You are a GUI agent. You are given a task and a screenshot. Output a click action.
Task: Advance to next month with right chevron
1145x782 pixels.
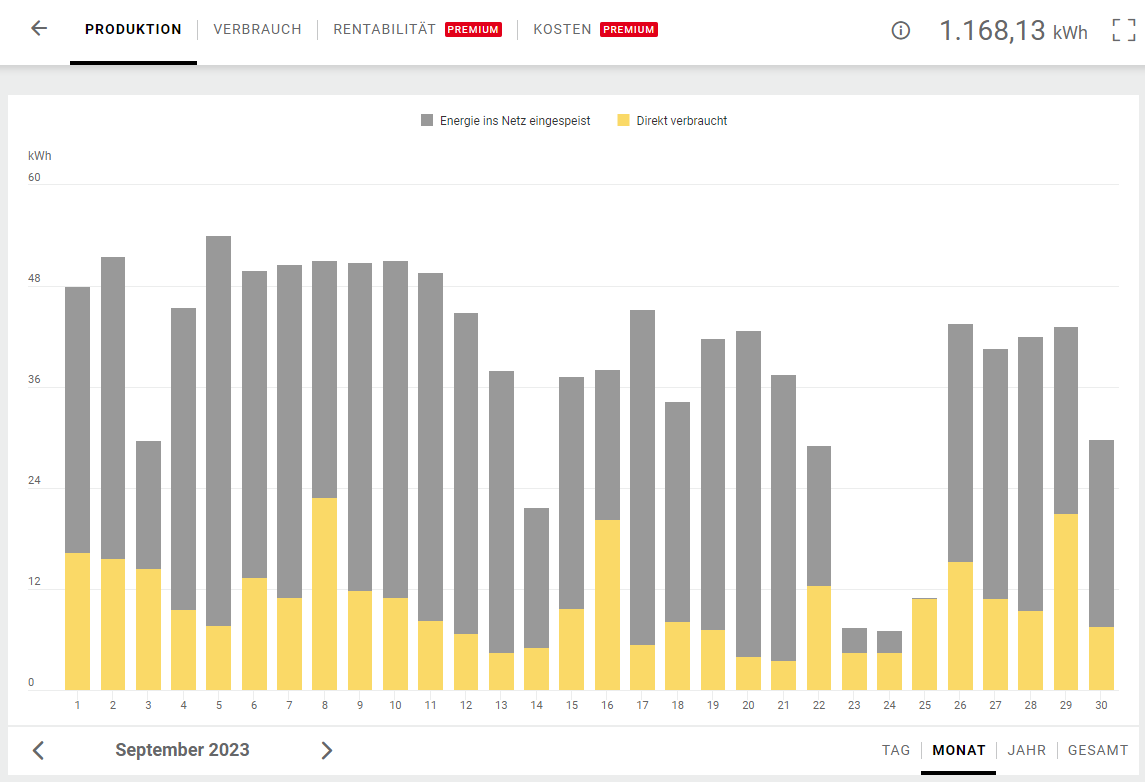326,750
